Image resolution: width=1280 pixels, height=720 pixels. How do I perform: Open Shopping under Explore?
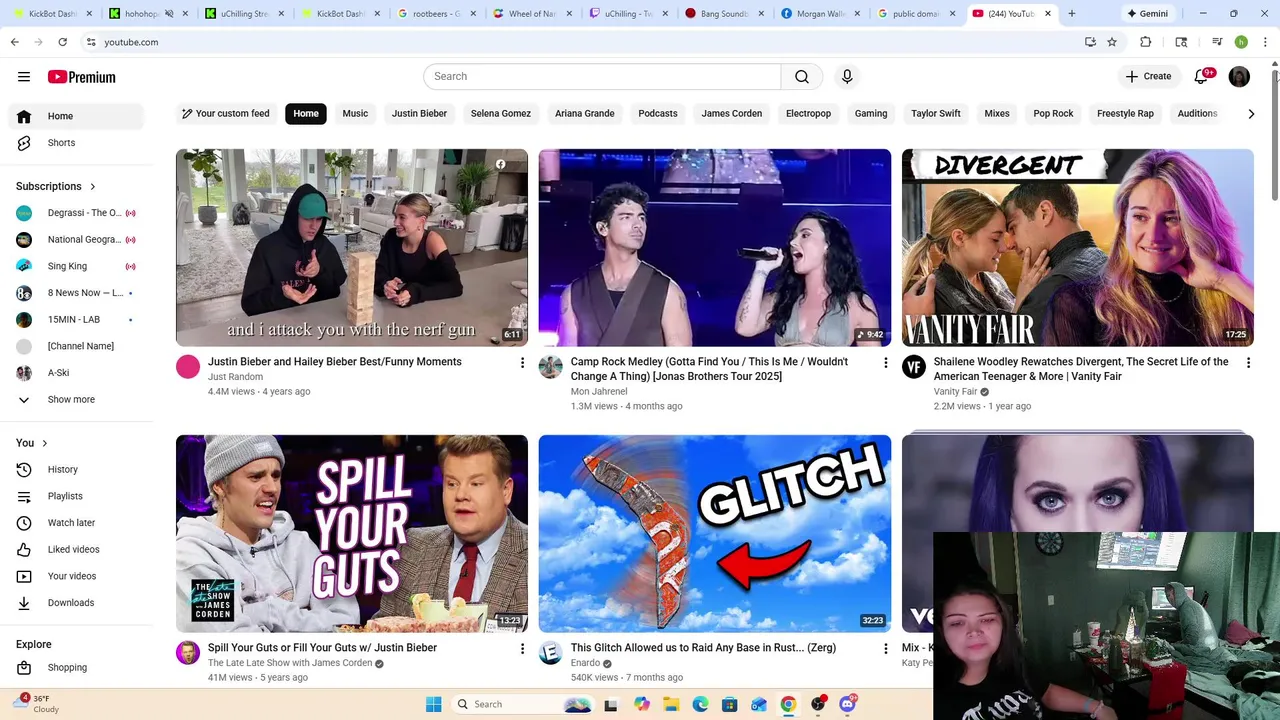click(x=78, y=668)
